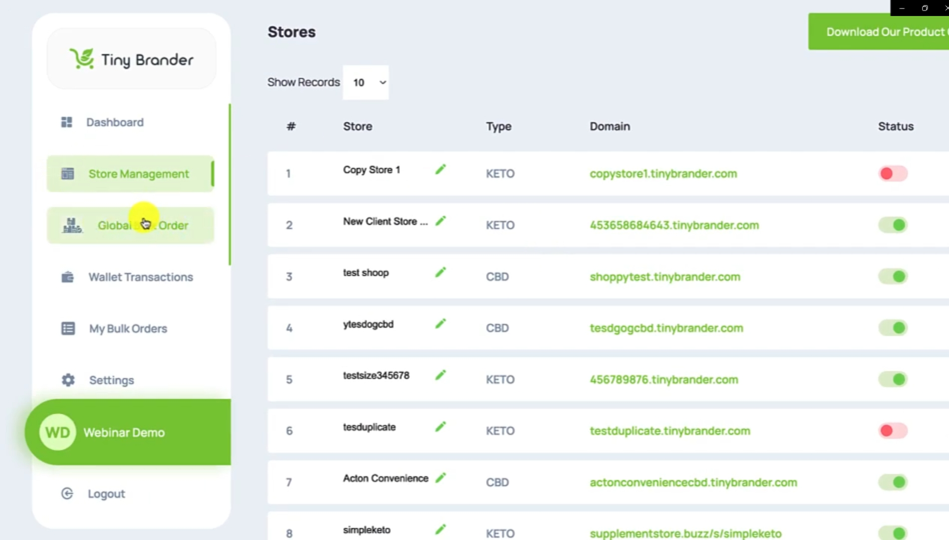The image size is (949, 540).
Task: Disable New Client Store status toggle
Action: [x=893, y=225]
